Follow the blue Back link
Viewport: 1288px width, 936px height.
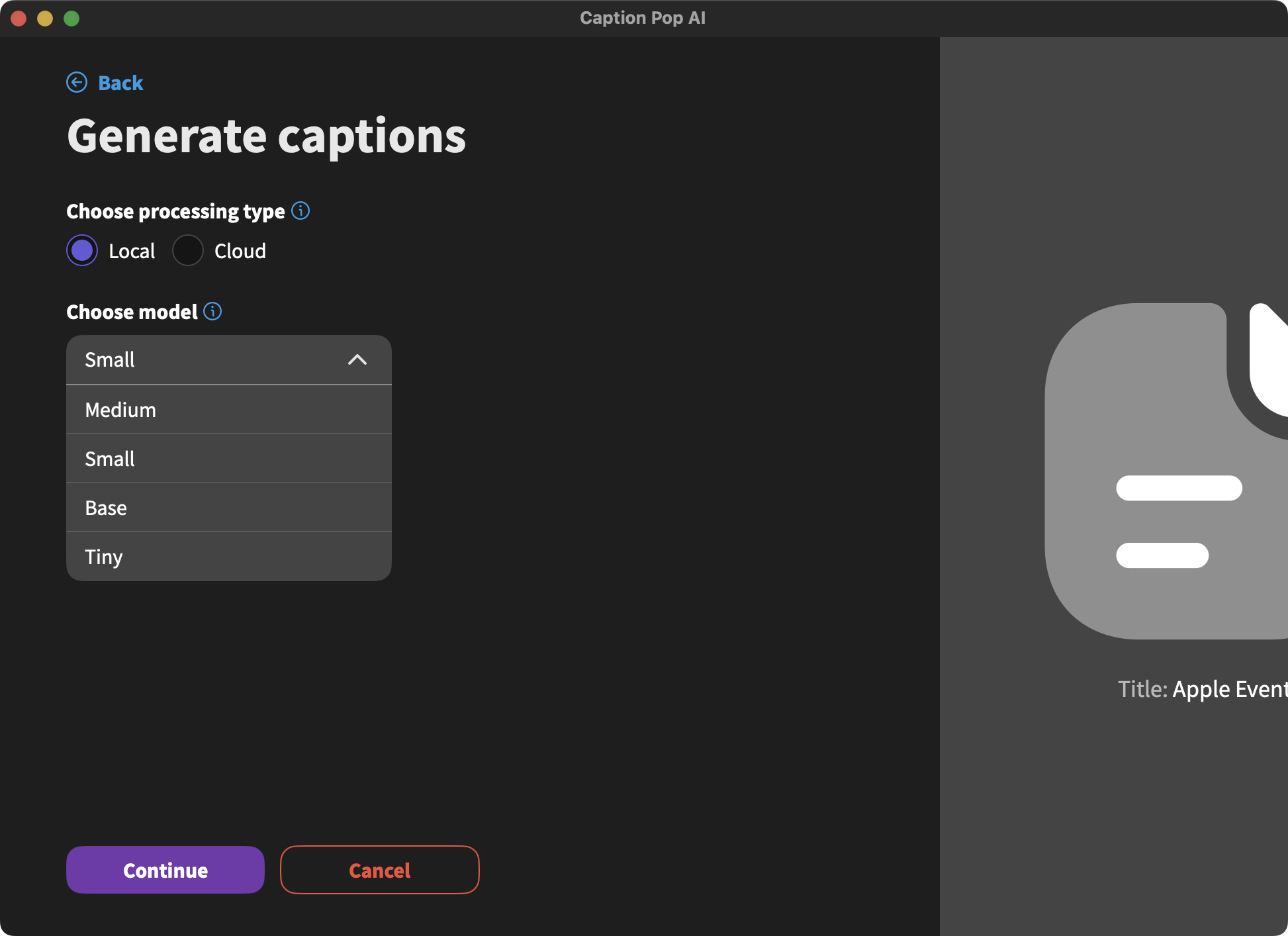120,83
